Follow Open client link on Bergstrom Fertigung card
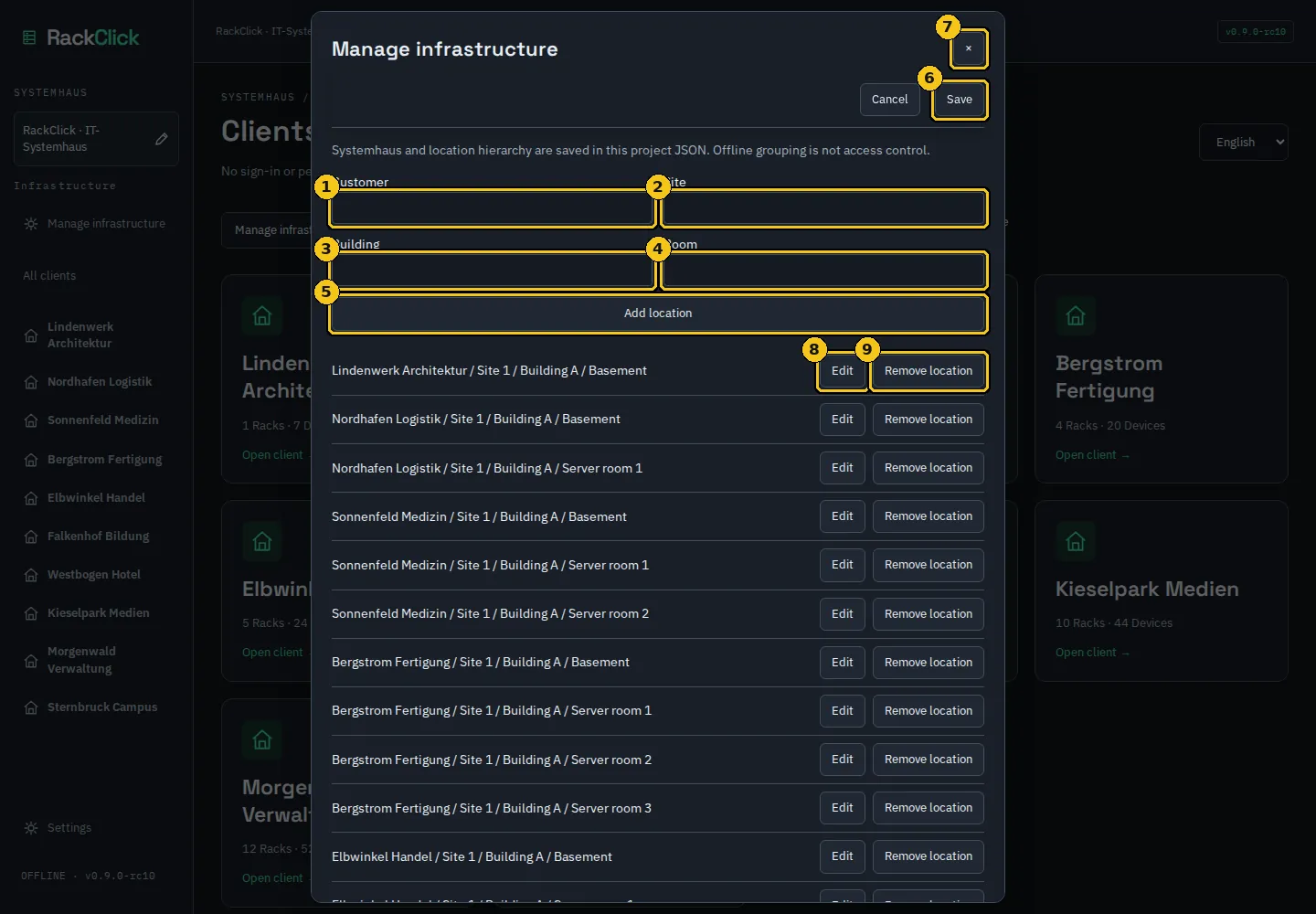The image size is (1316, 914). point(1092,455)
